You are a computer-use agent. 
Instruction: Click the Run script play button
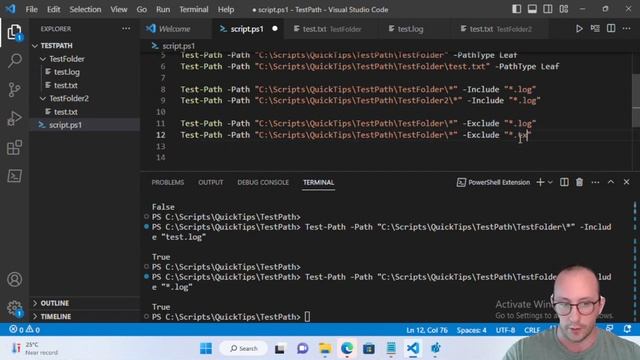coord(579,29)
